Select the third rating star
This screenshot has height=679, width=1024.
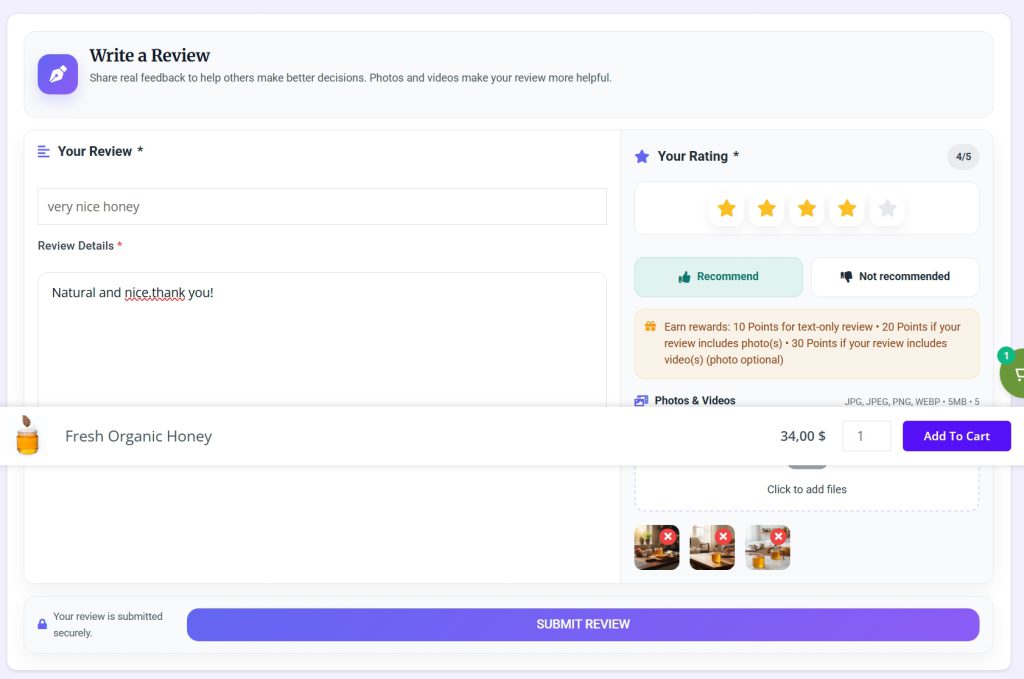[x=807, y=208]
